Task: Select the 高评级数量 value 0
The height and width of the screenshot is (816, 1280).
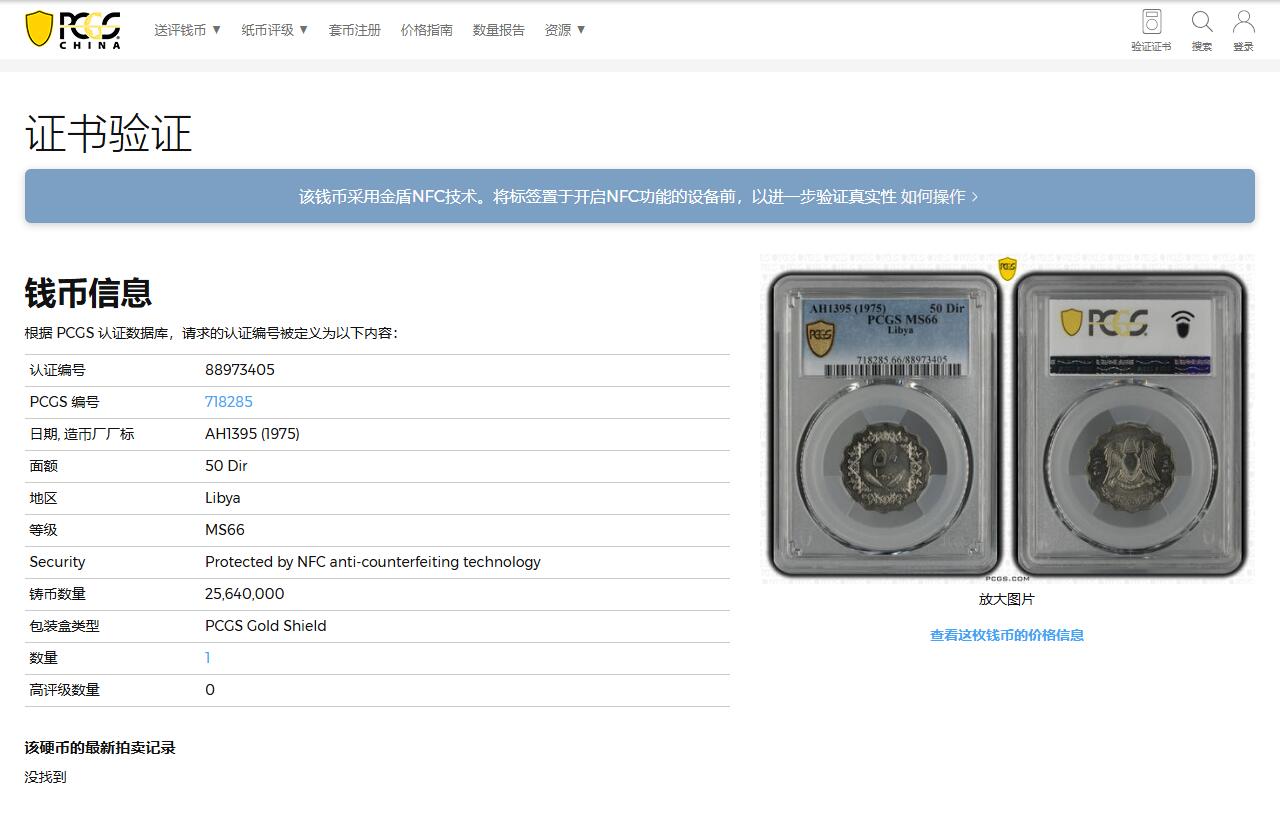Action: tap(210, 690)
